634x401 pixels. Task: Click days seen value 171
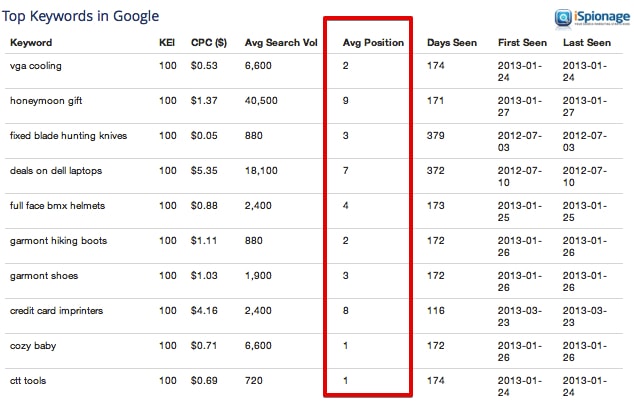coord(435,101)
